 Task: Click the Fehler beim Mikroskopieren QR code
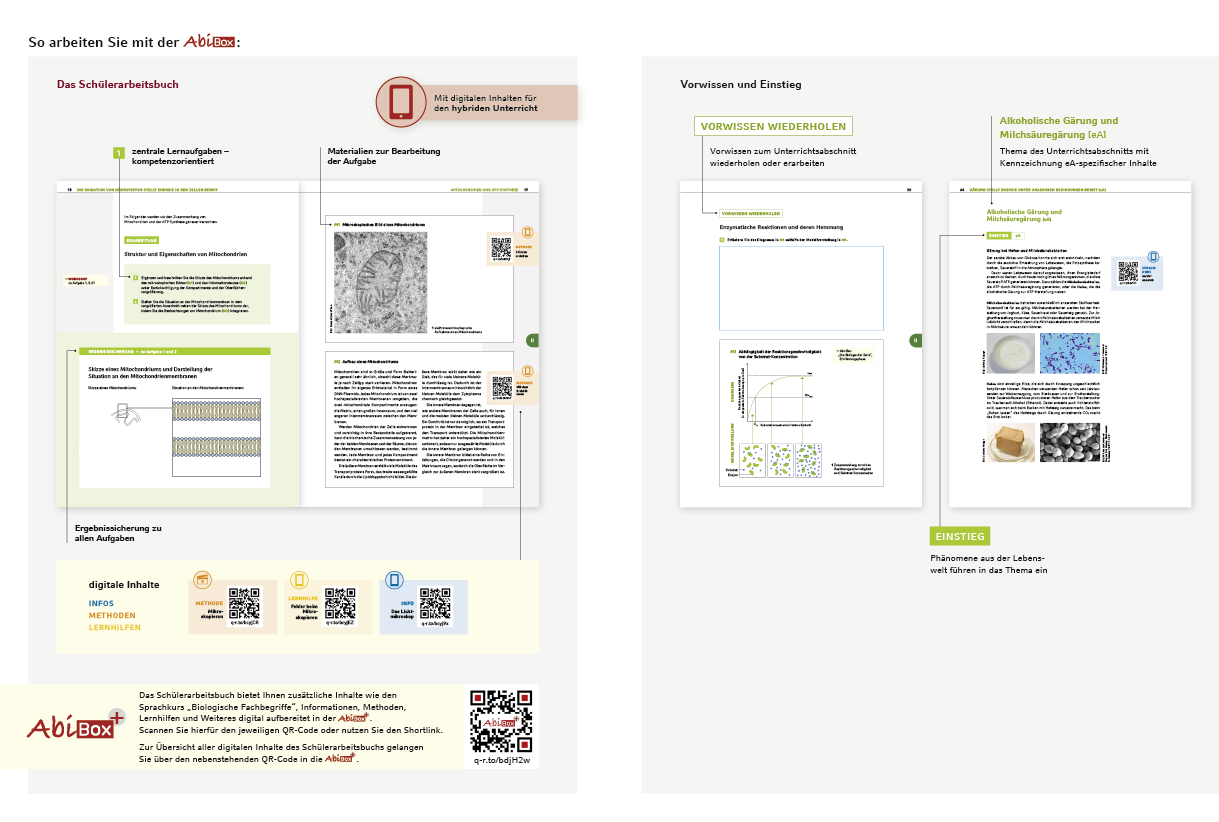pos(340,603)
